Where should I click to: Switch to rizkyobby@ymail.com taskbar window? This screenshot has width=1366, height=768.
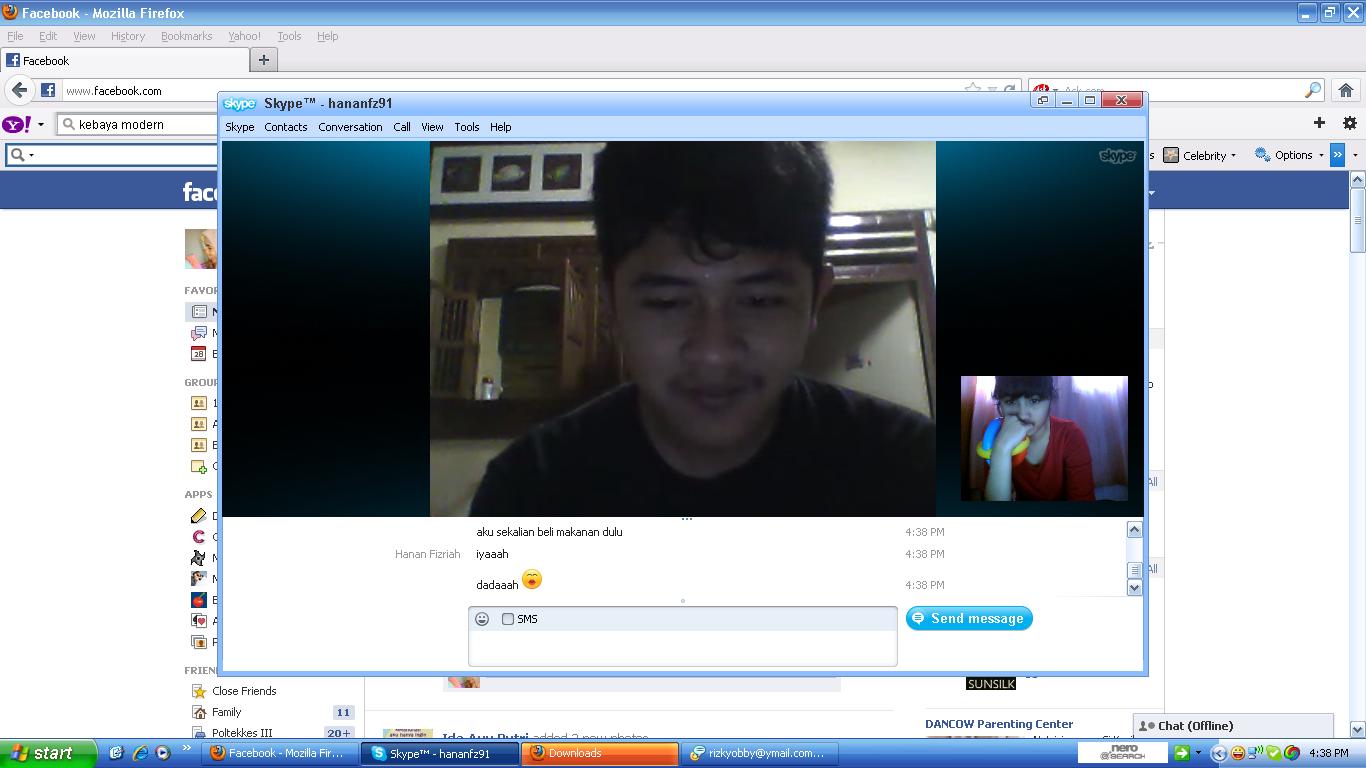[x=760, y=753]
